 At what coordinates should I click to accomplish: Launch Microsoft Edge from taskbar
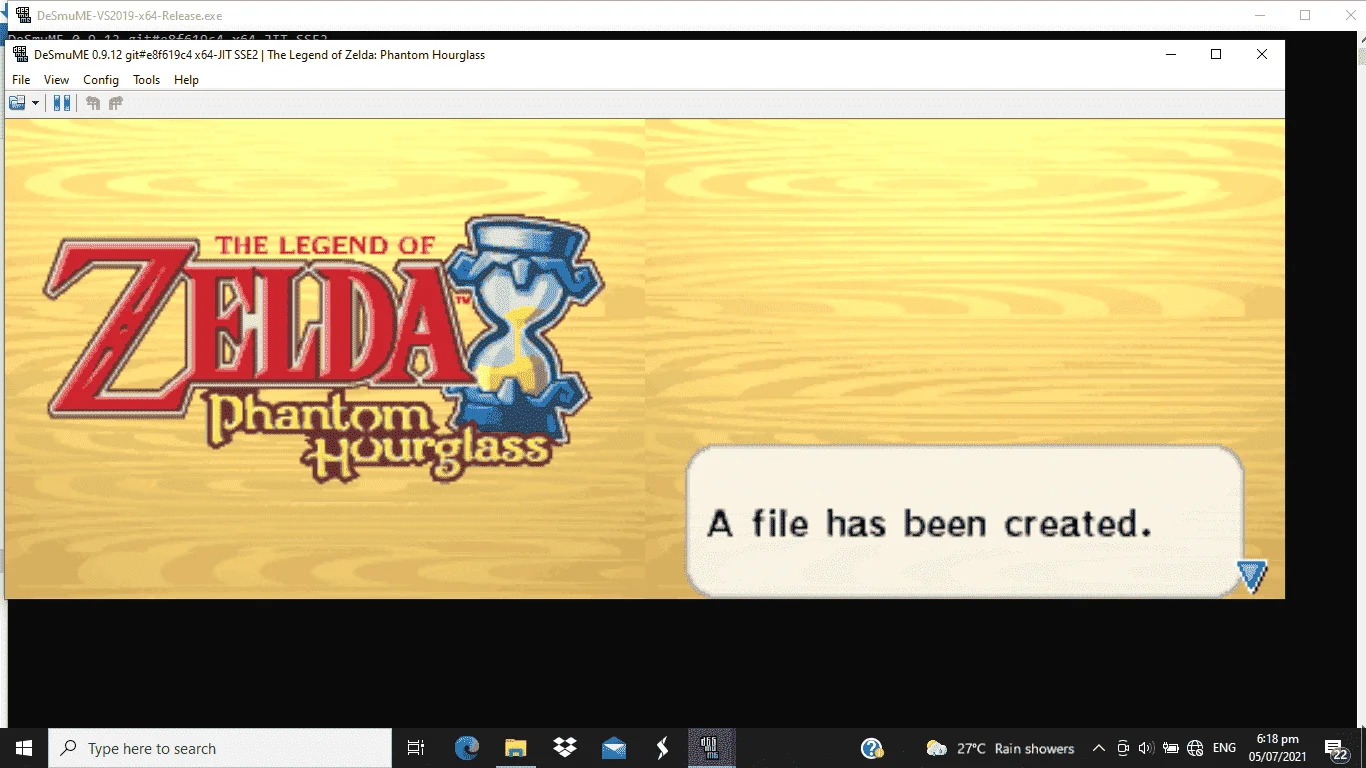(x=466, y=748)
